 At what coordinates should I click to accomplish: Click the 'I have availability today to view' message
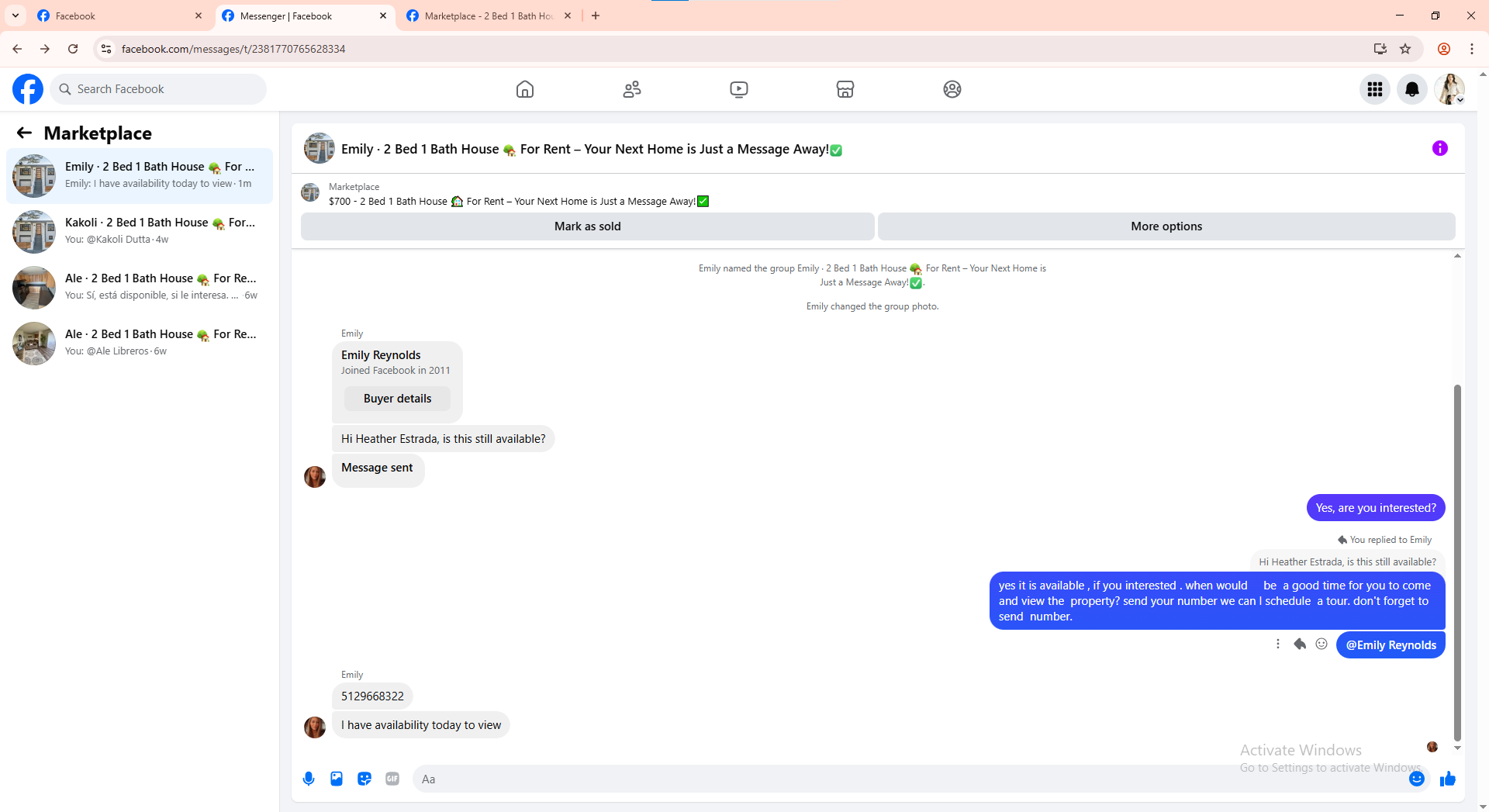point(421,725)
